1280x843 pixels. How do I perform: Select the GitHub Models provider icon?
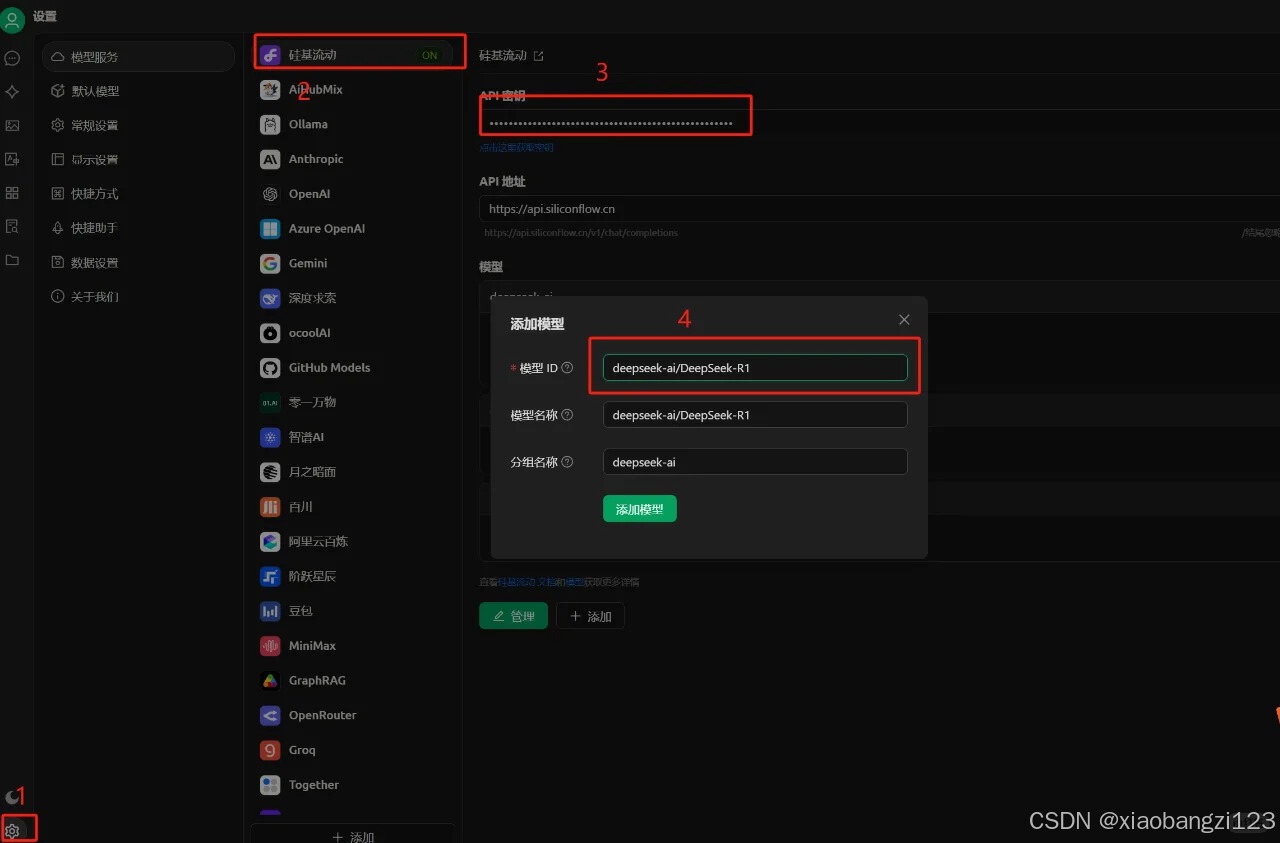coord(270,368)
